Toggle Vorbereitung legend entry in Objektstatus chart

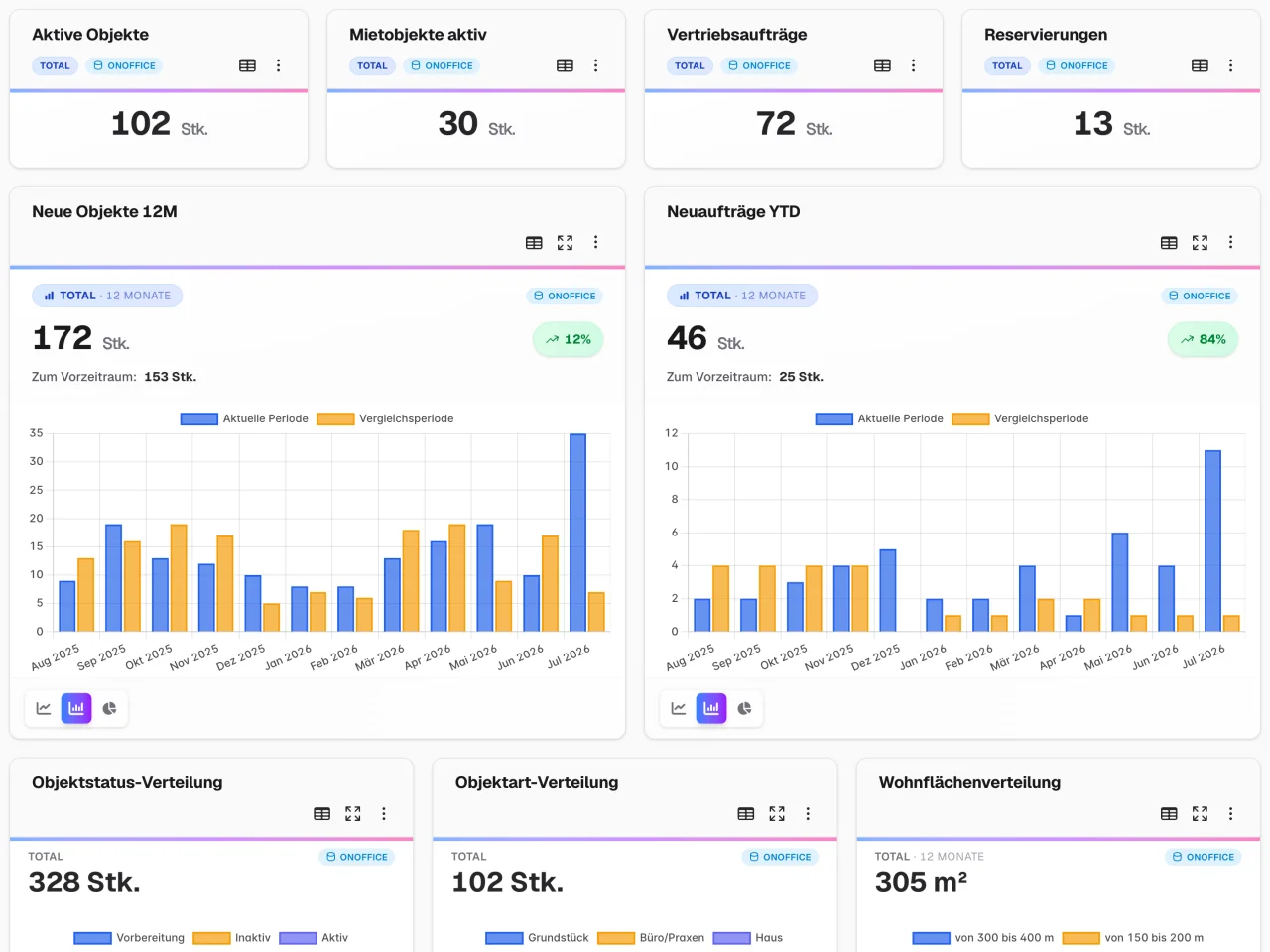click(129, 938)
